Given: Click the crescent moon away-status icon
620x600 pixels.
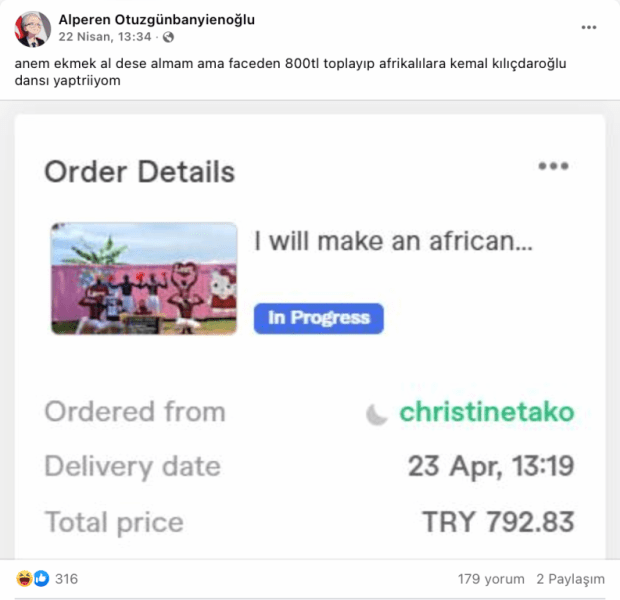Looking at the screenshot, I should point(376,414).
